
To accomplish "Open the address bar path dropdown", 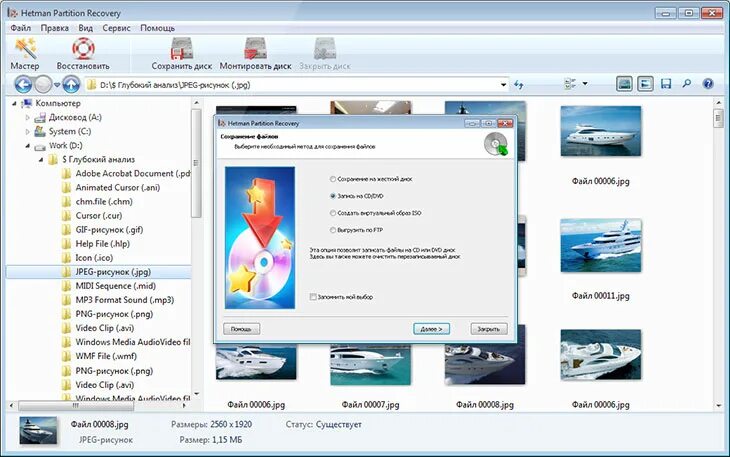I will pos(503,85).
